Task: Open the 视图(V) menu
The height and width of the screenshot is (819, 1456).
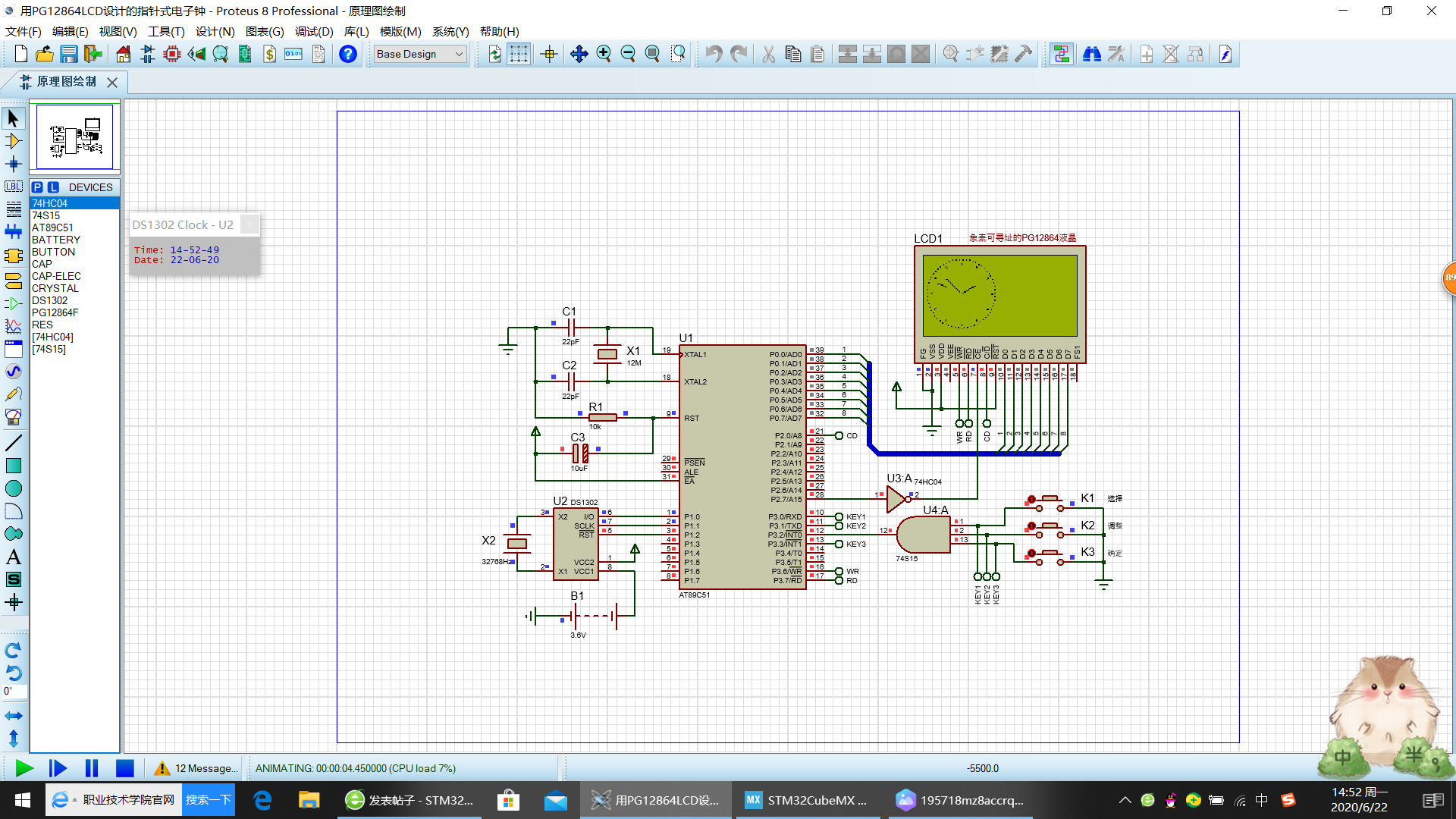Action: (118, 31)
